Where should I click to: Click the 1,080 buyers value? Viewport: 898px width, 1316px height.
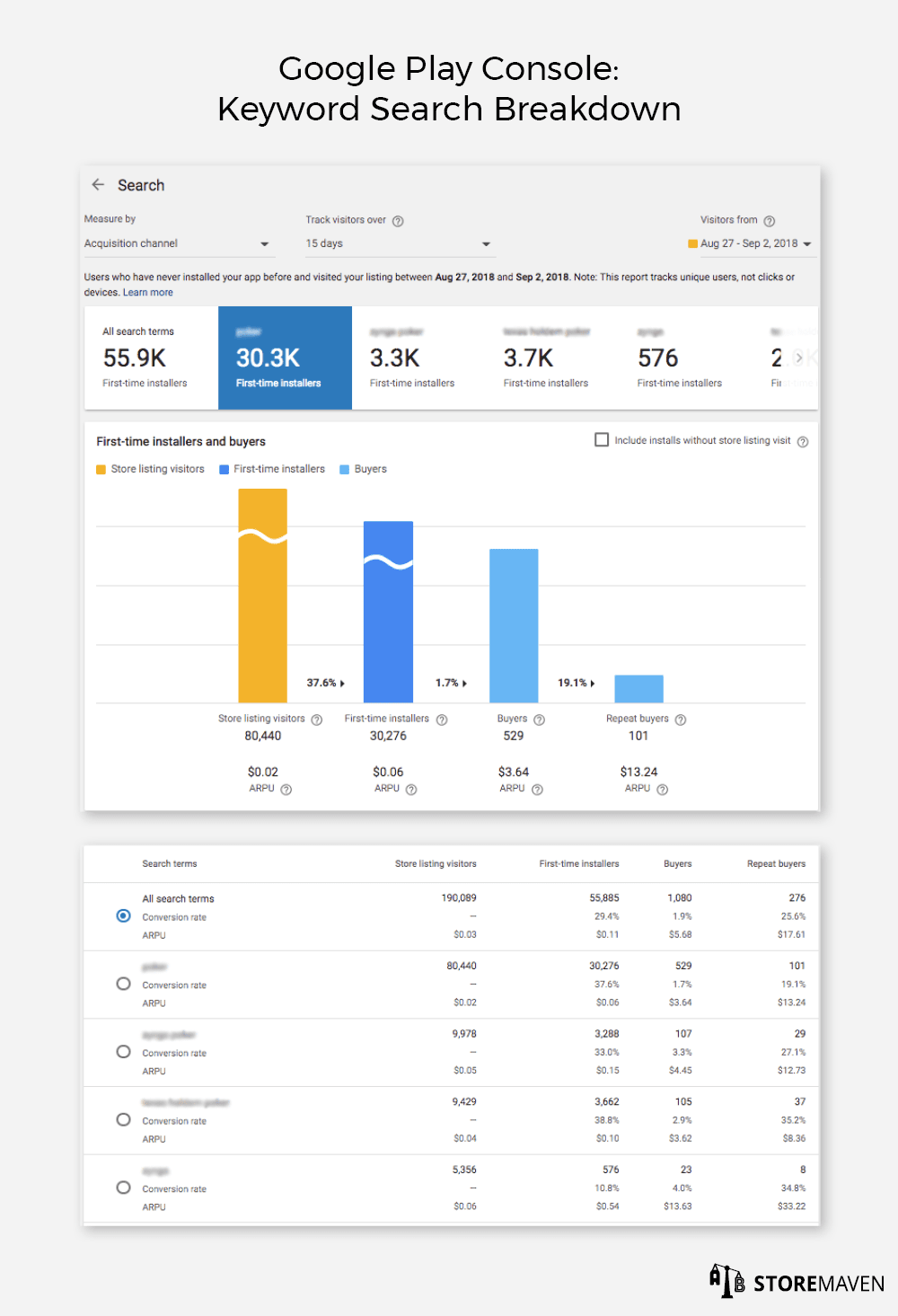tap(680, 897)
